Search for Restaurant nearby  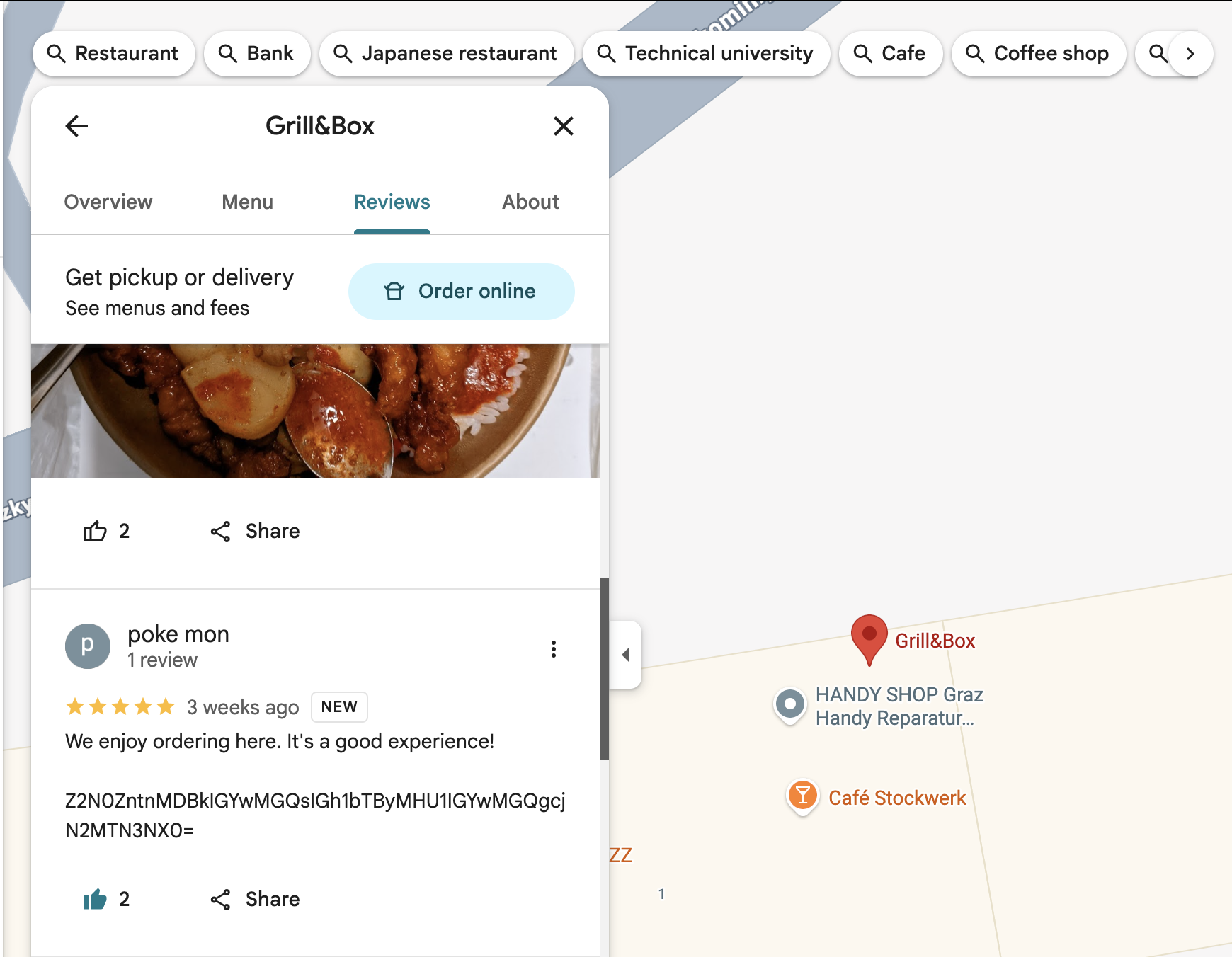113,54
